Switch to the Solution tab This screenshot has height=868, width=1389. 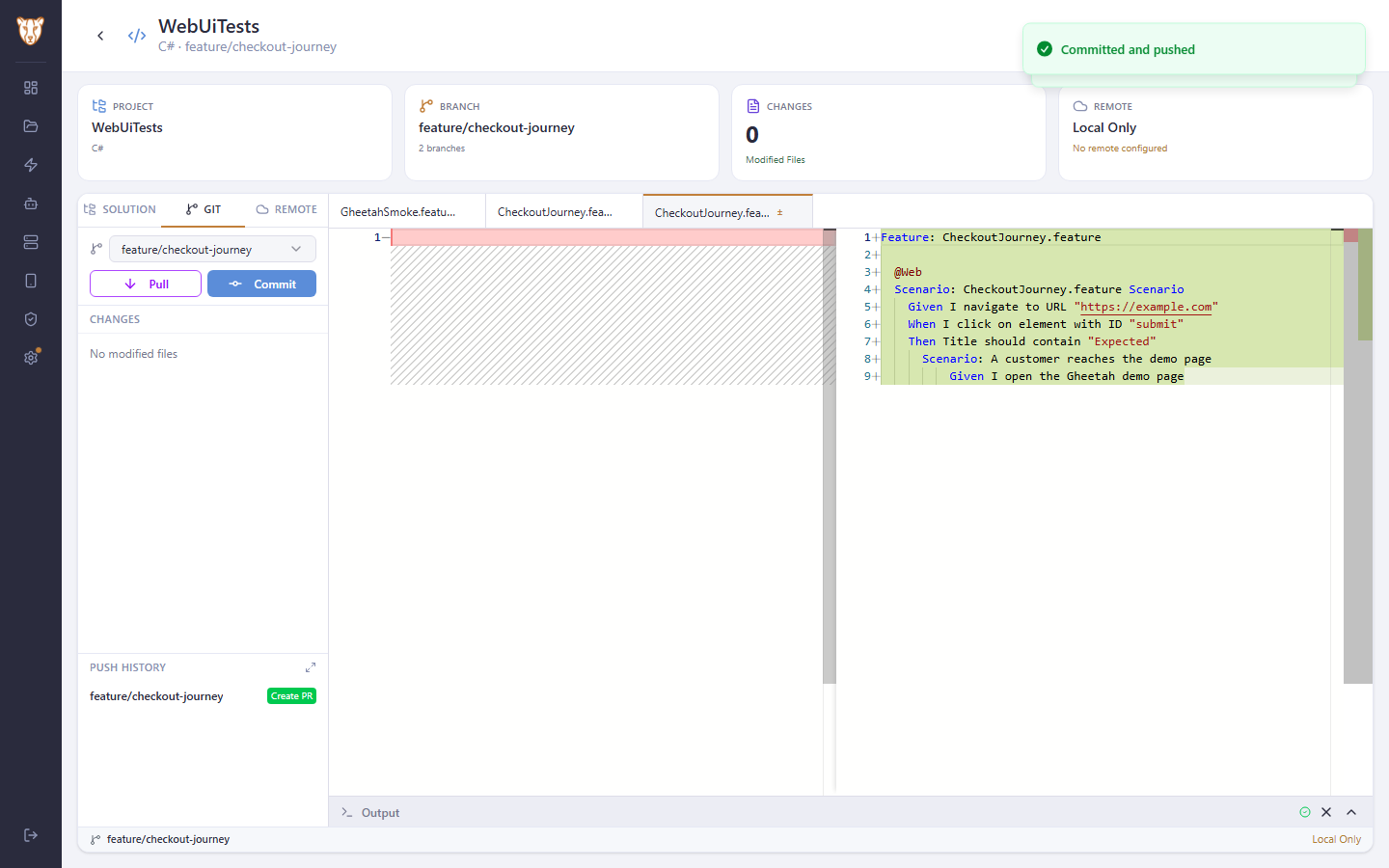coord(120,209)
